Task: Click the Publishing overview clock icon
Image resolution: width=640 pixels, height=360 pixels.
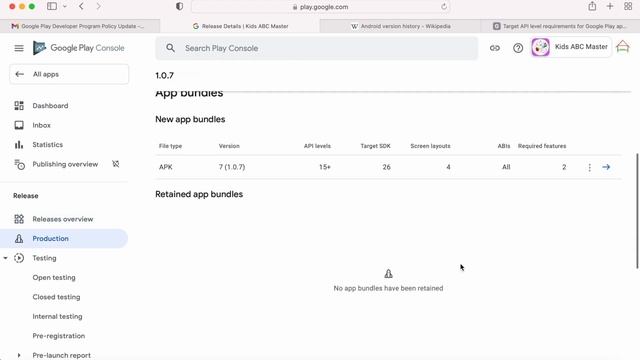Action: pos(19,164)
